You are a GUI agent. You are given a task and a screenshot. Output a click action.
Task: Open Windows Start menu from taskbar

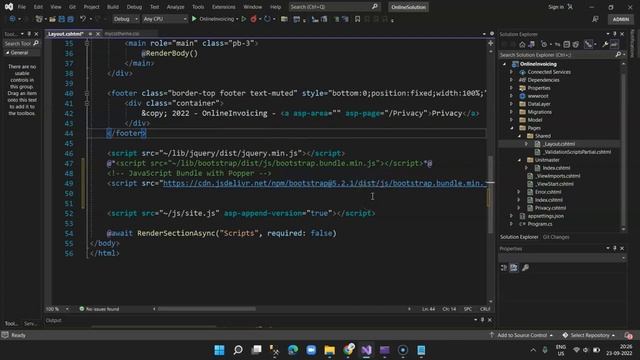pyautogui.click(x=219, y=350)
